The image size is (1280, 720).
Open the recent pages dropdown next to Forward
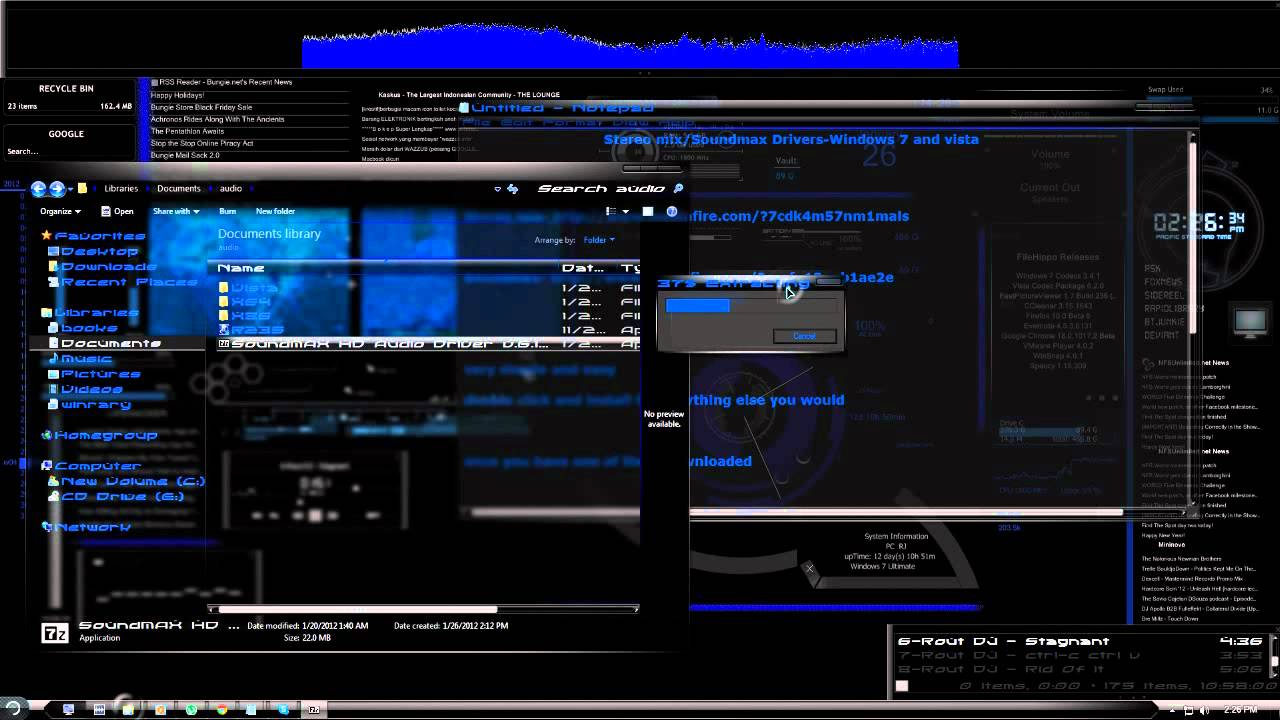[x=70, y=189]
